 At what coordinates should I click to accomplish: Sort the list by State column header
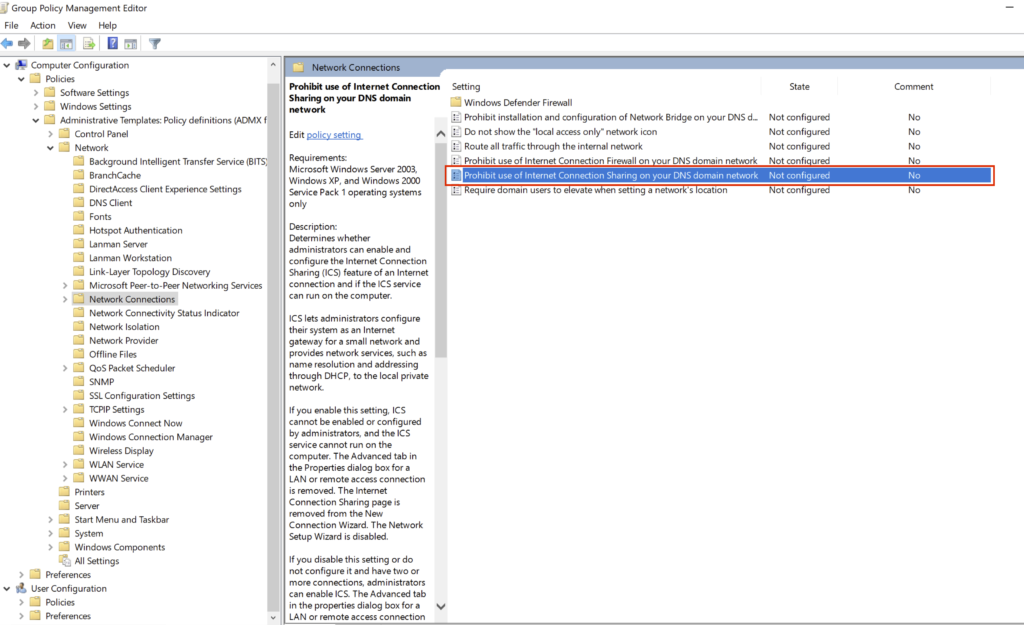[799, 87]
